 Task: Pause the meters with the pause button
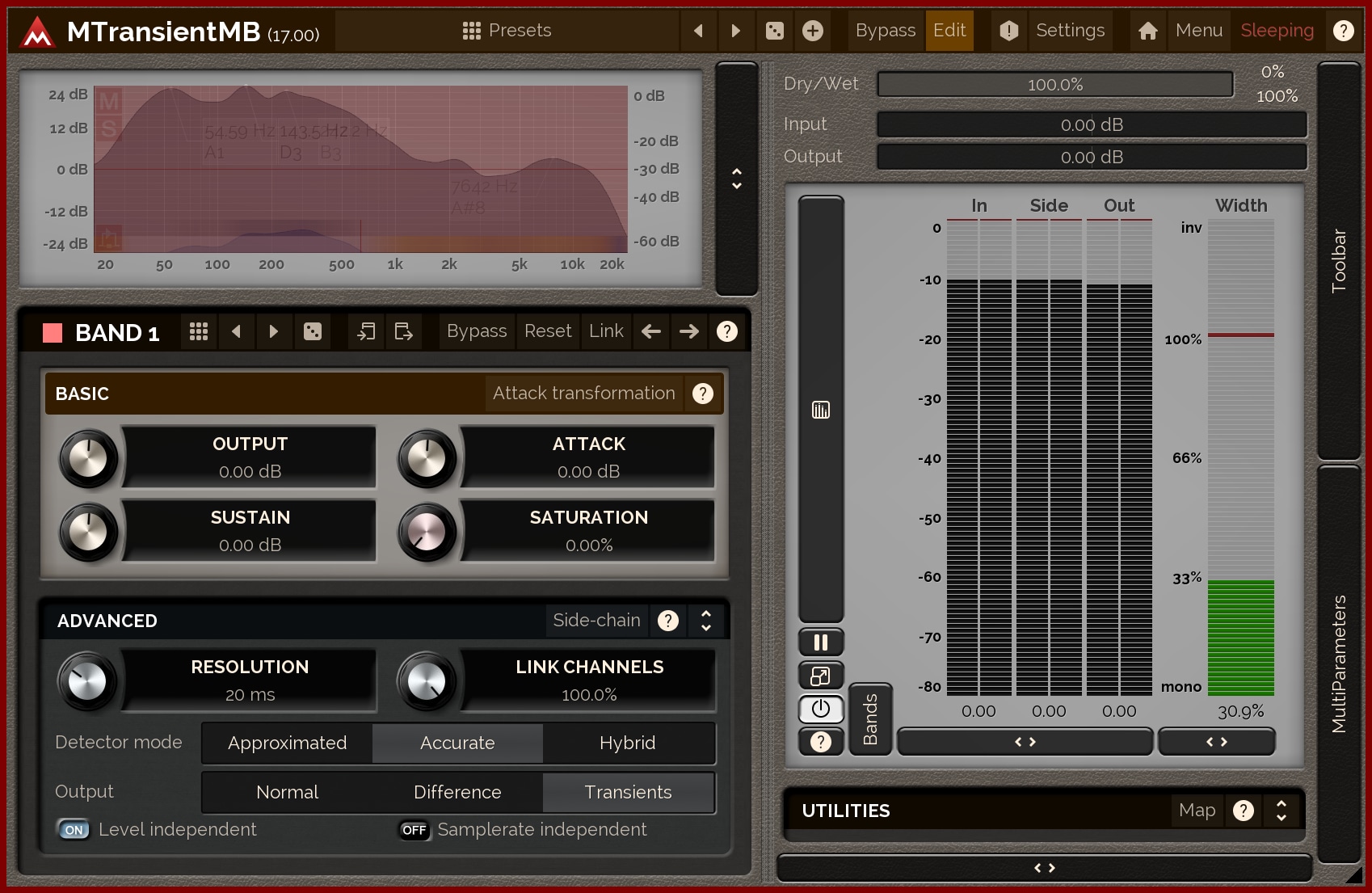click(x=820, y=642)
